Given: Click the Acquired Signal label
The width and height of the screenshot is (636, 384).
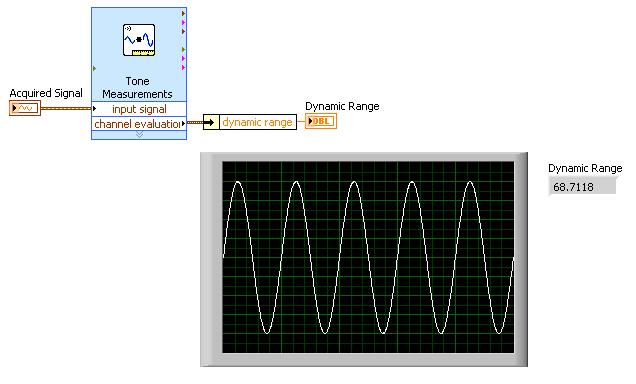Looking at the screenshot, I should pos(46,93).
